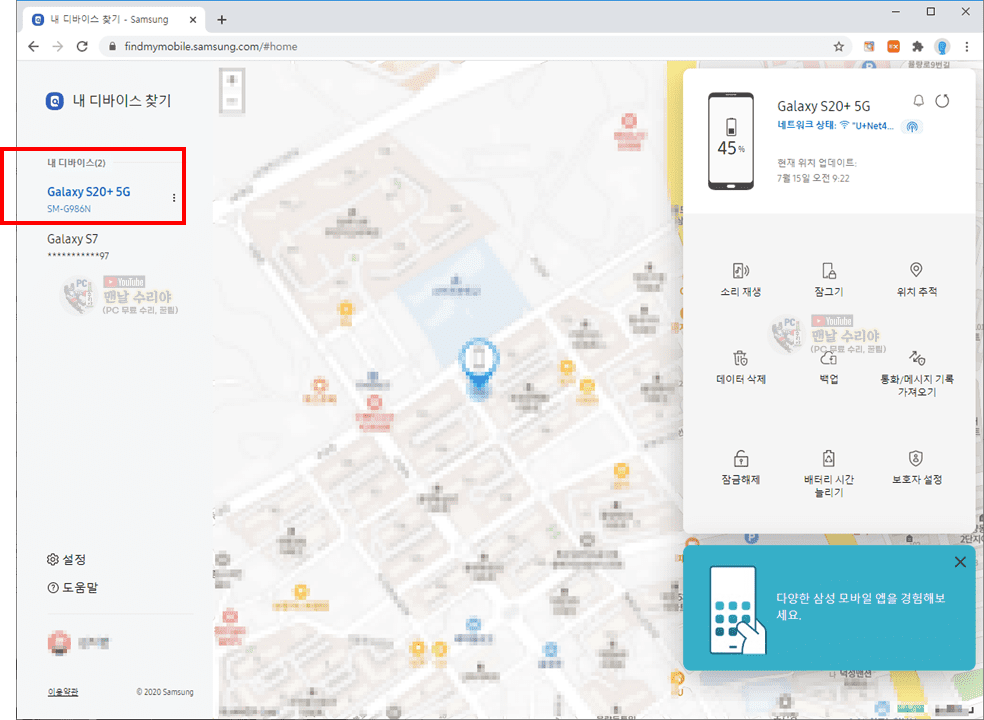Screen dimensions: 984x720
Task: Click the browser forward arrow
Action: point(58,46)
